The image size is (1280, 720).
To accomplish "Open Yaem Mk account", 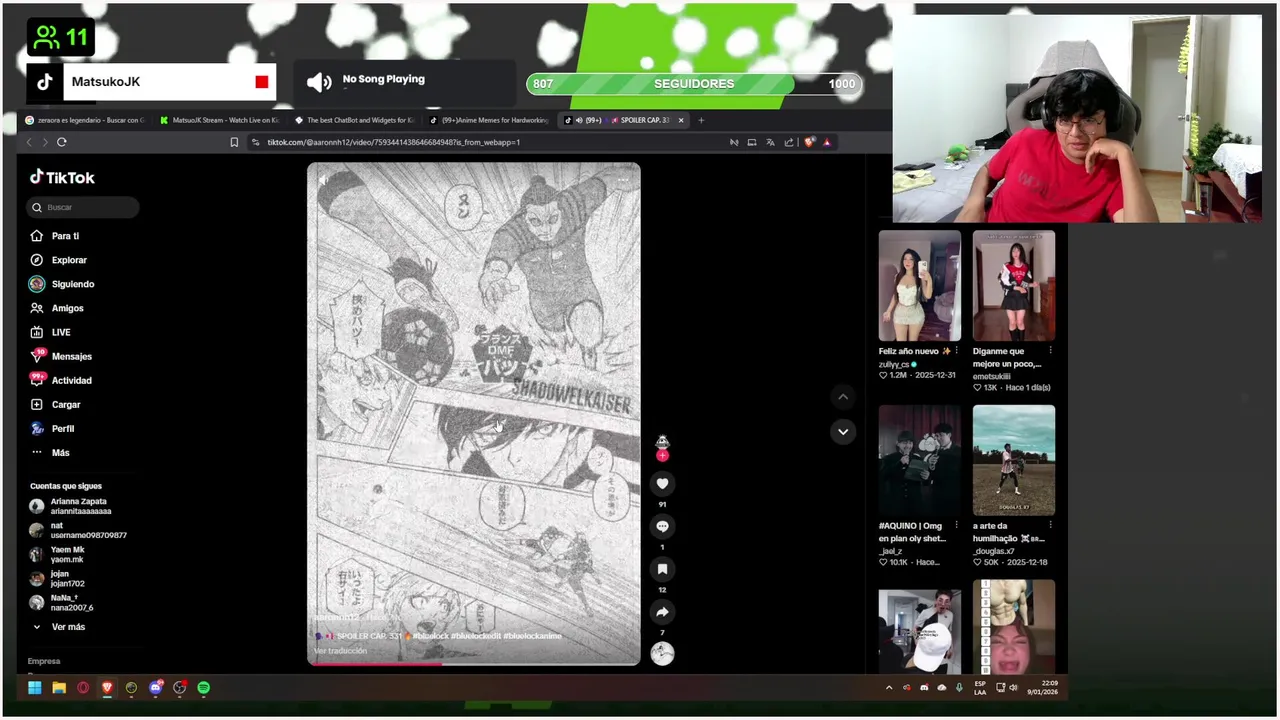I will click(57, 554).
